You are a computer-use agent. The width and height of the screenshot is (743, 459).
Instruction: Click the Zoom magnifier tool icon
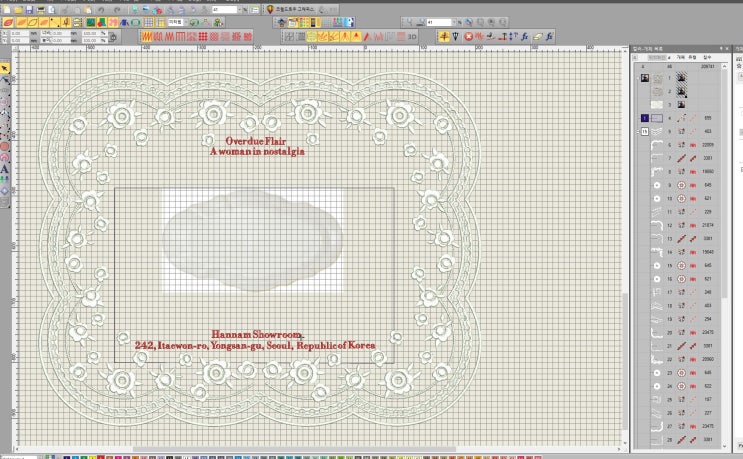[x=408, y=22]
